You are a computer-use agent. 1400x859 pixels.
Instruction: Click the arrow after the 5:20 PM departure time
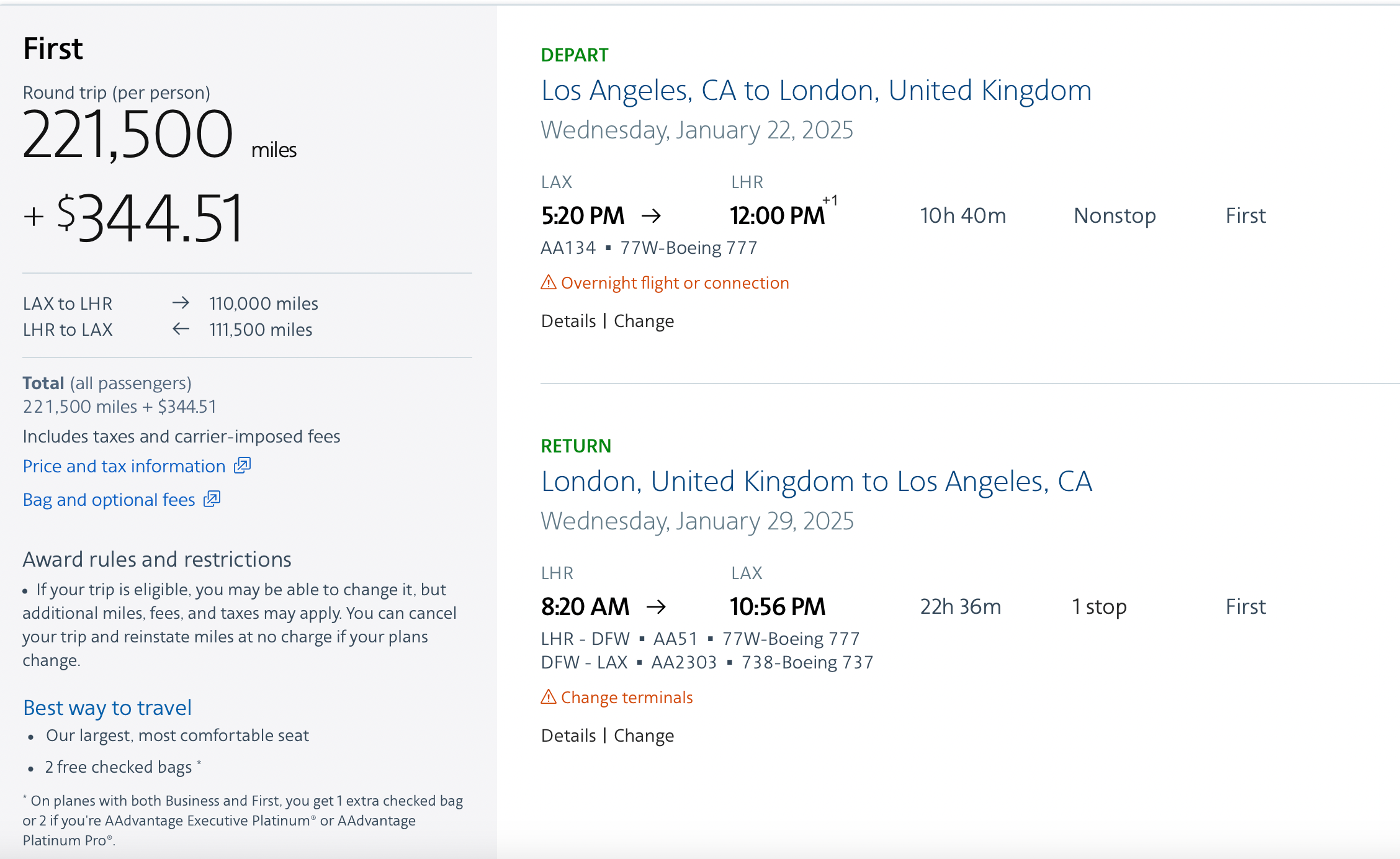(x=651, y=216)
